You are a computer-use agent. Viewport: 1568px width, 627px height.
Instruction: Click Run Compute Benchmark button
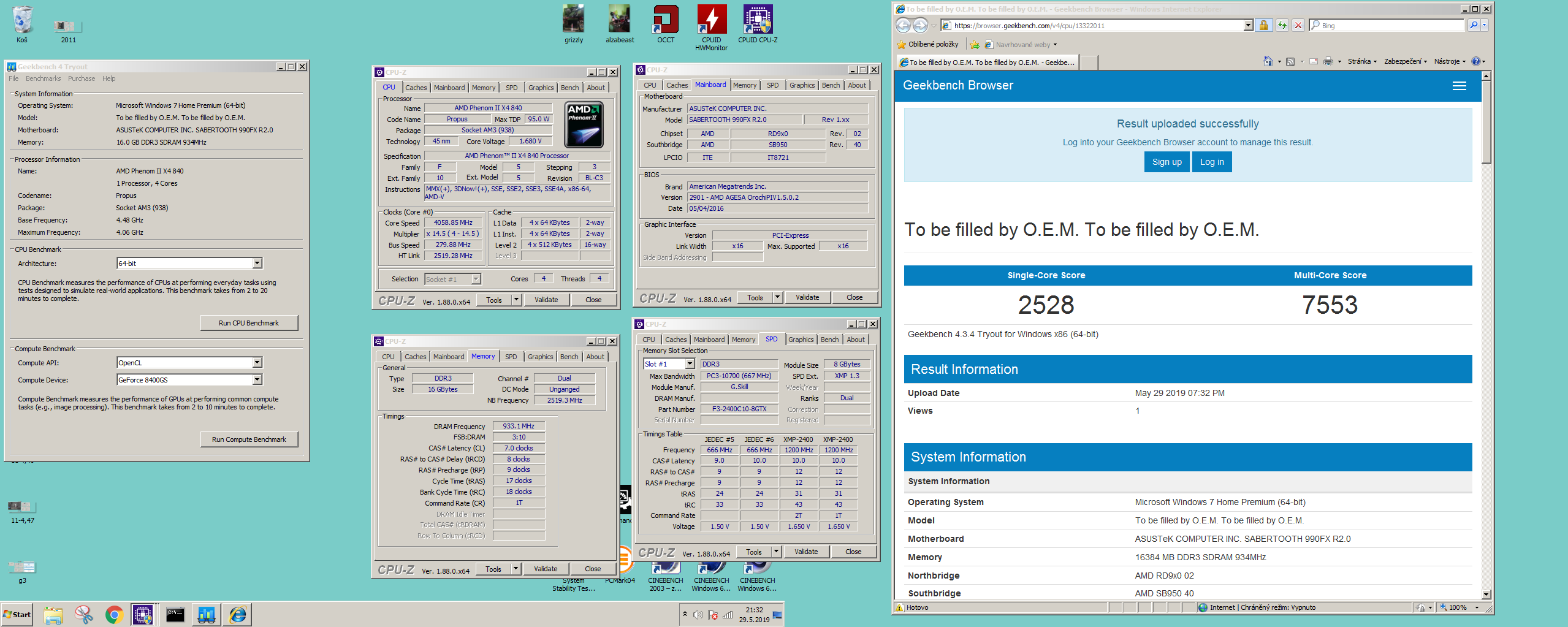[x=248, y=439]
